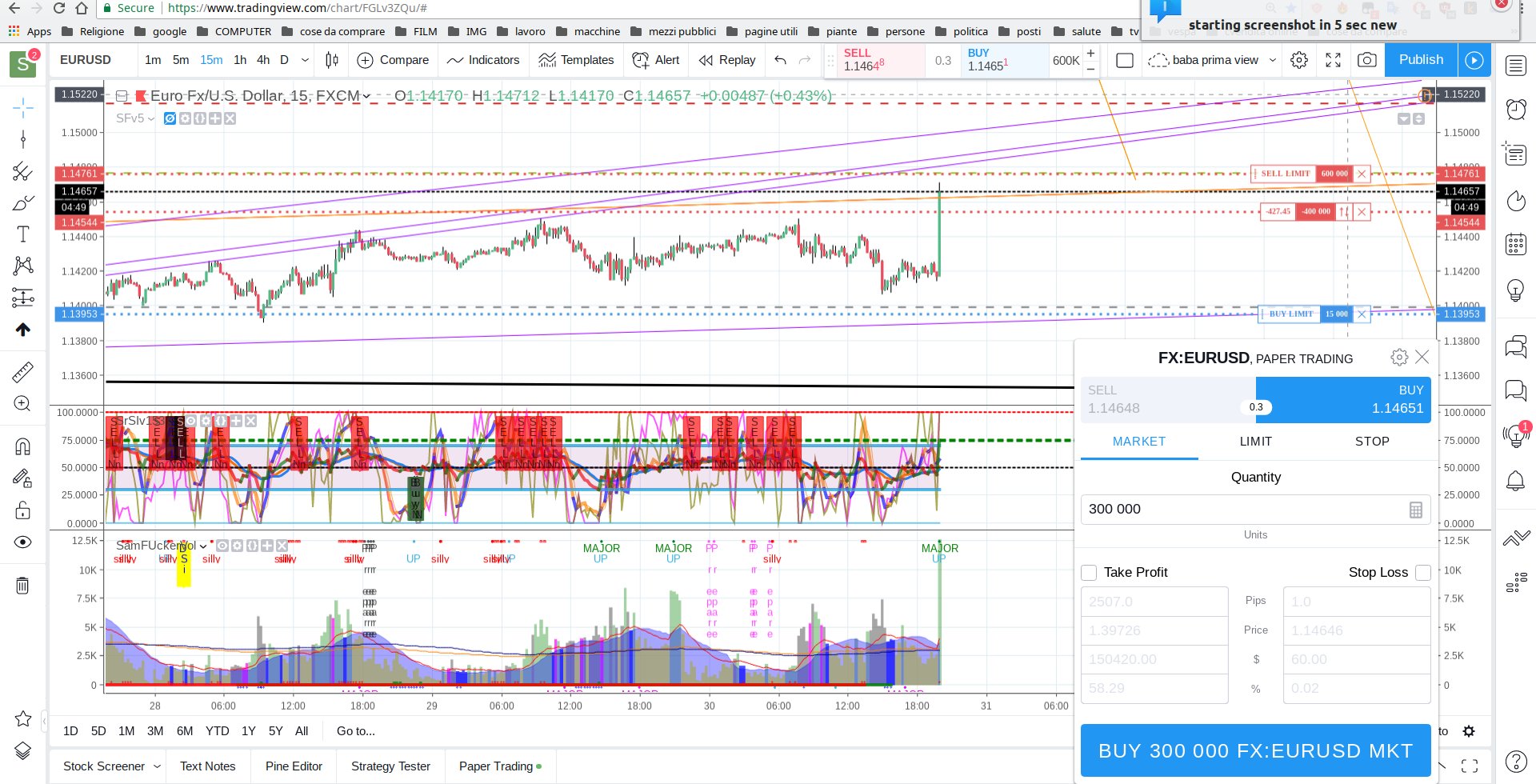Image resolution: width=1536 pixels, height=784 pixels.
Task: Click the Replay button
Action: 726,60
